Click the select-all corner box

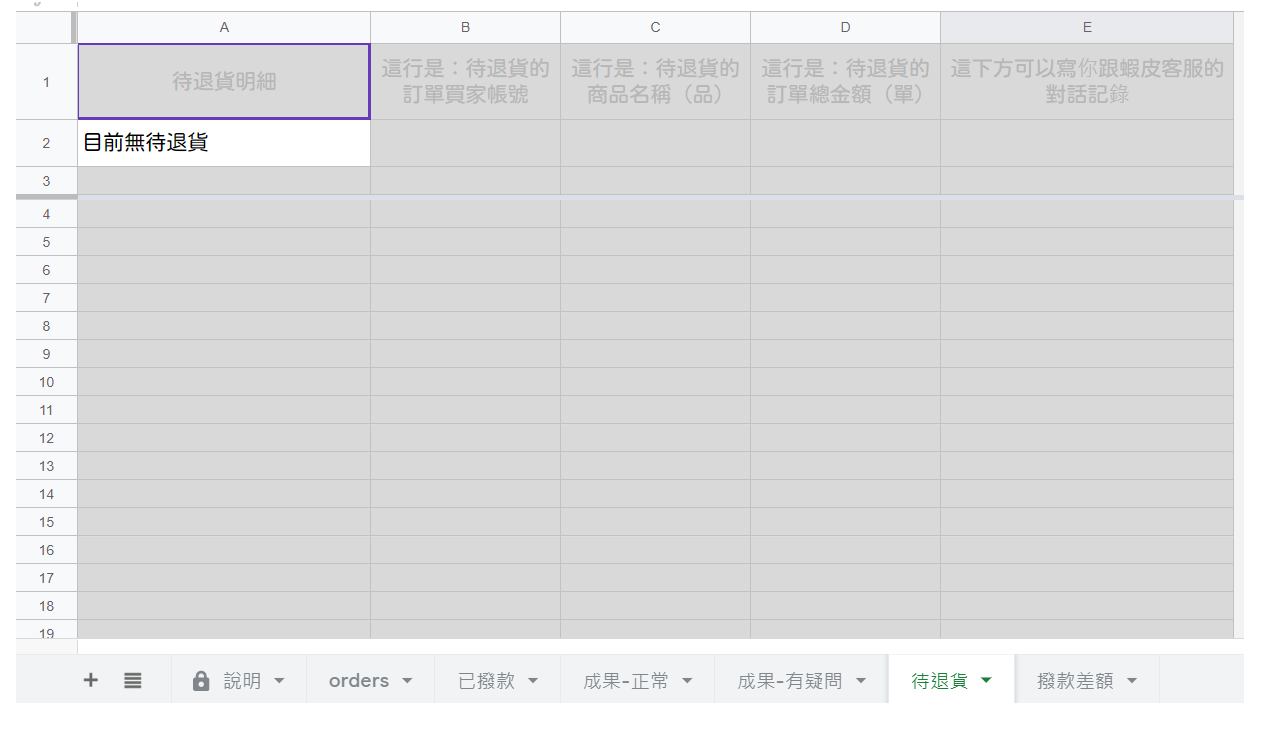tap(46, 28)
